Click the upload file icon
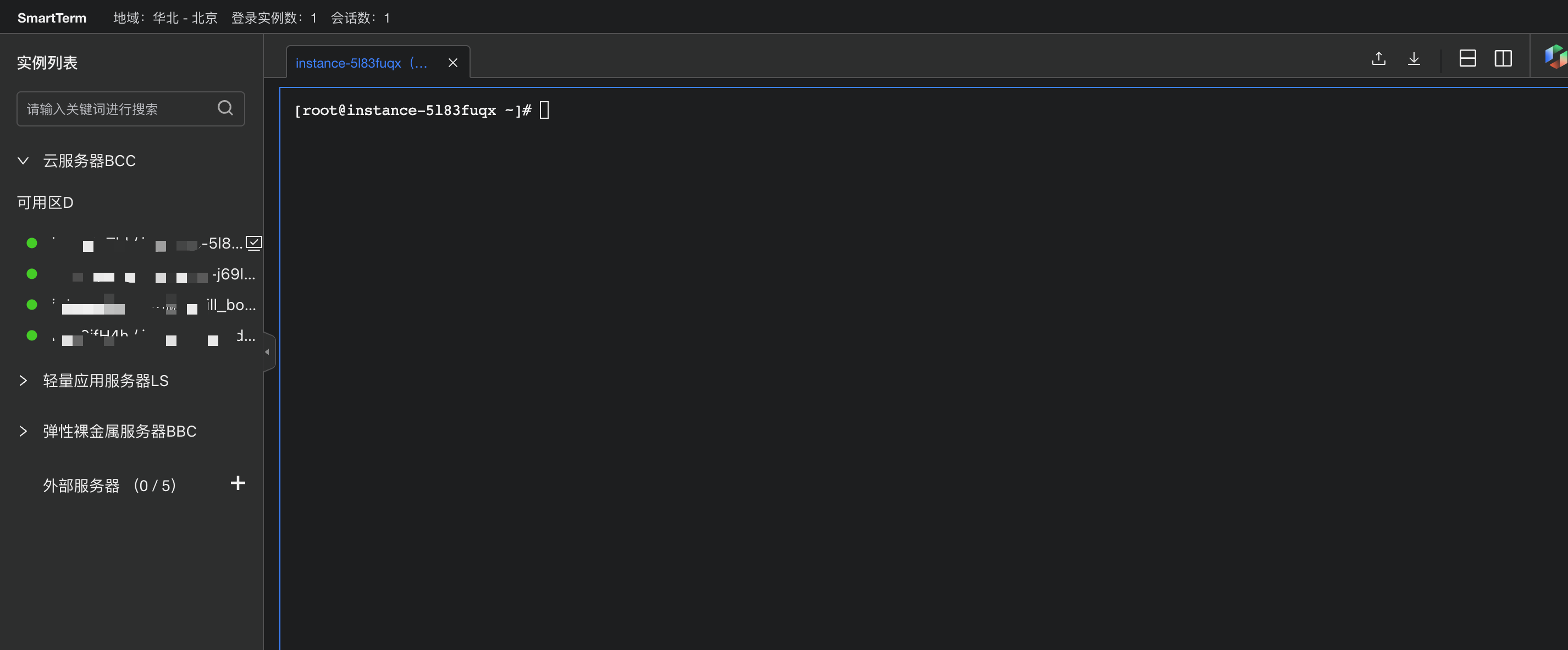Viewport: 1568px width, 650px height. coord(1379,58)
